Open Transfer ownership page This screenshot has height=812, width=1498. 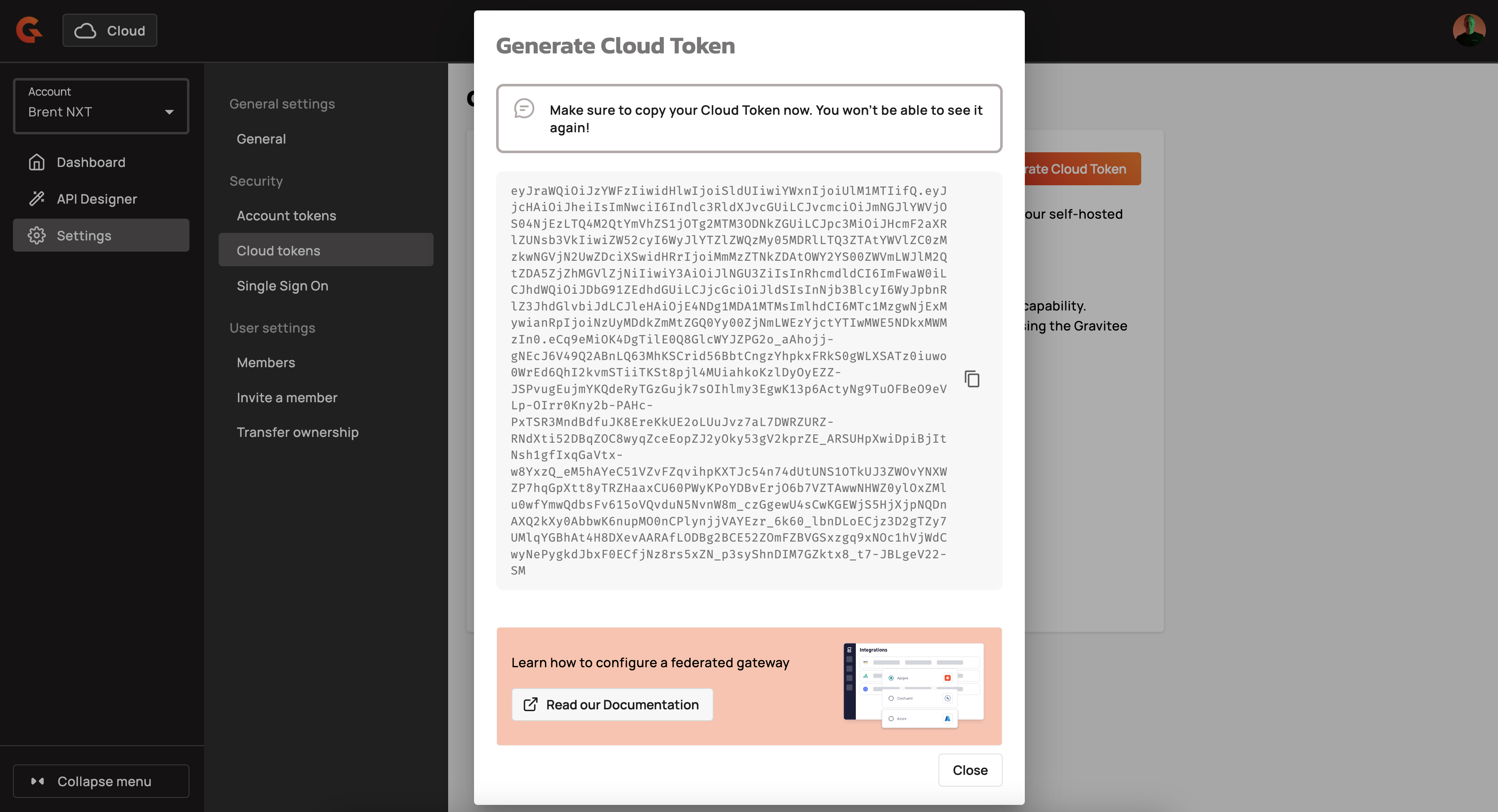297,433
